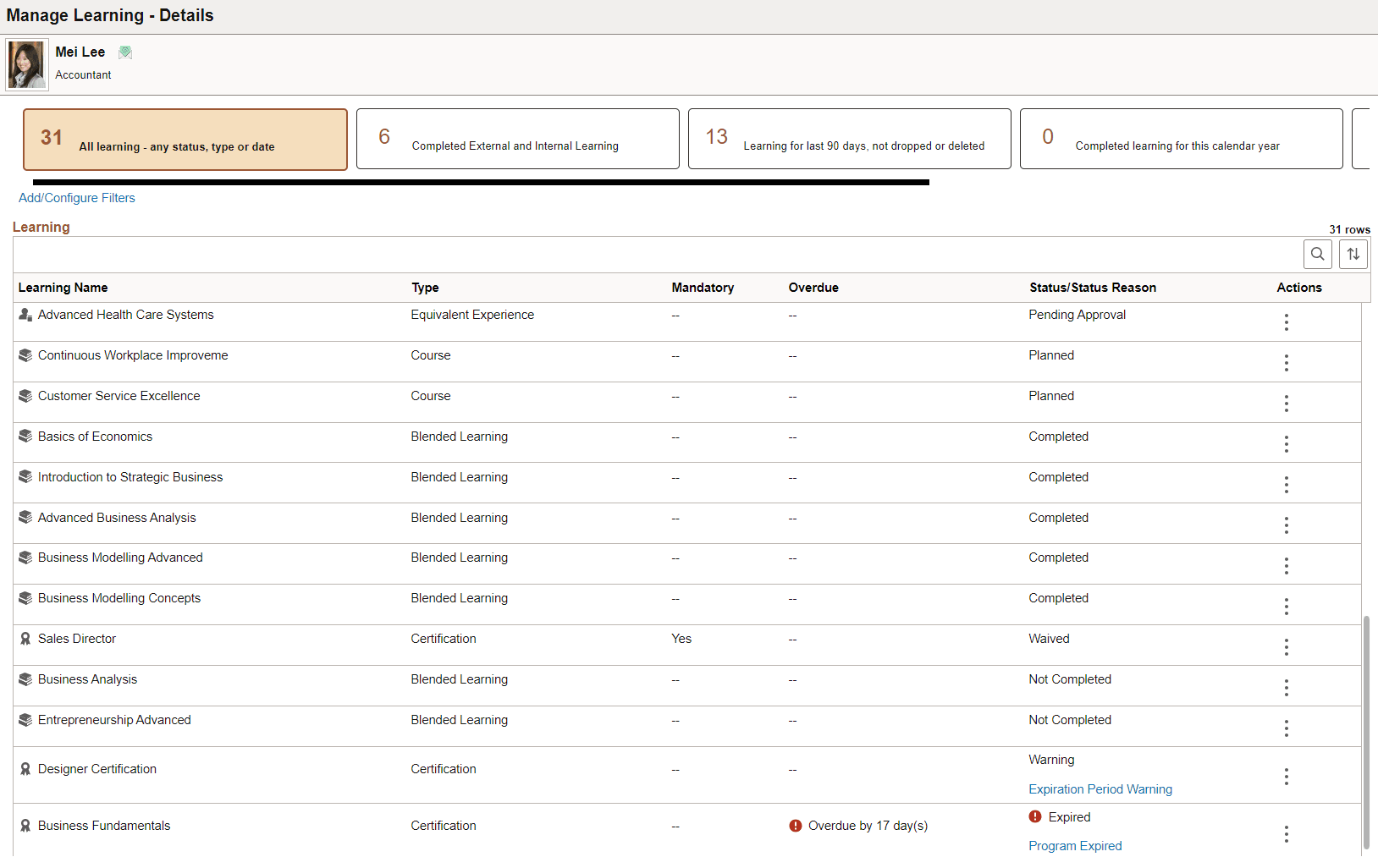Switch to the All learning filter tile
This screenshot has height=868, width=1378.
(x=185, y=139)
